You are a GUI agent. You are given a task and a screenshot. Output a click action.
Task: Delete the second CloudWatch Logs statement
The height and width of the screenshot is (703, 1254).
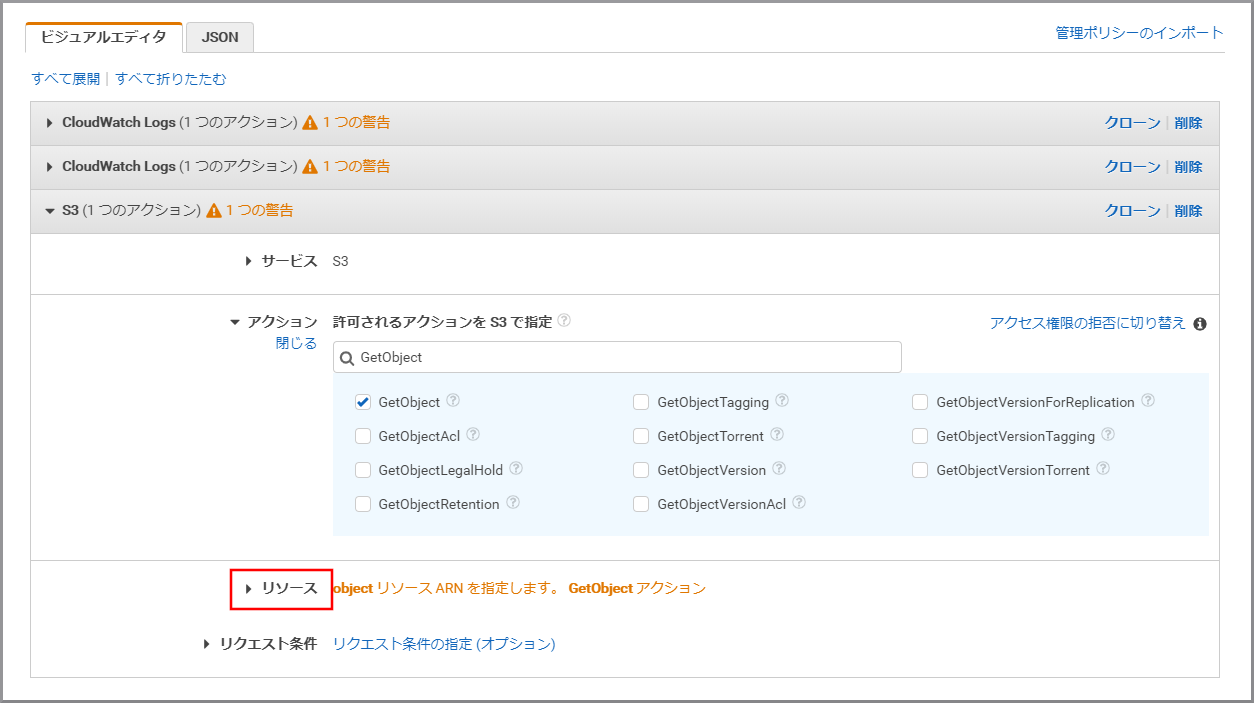click(x=1189, y=167)
